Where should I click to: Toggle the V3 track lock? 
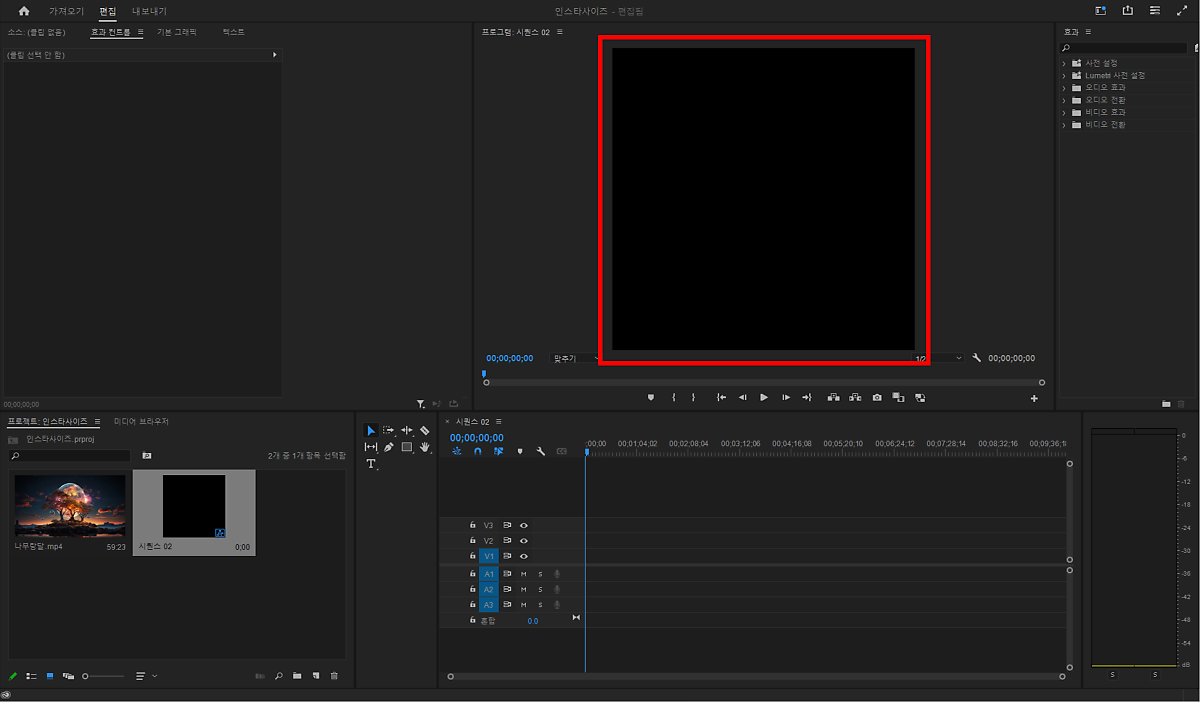tap(472, 525)
